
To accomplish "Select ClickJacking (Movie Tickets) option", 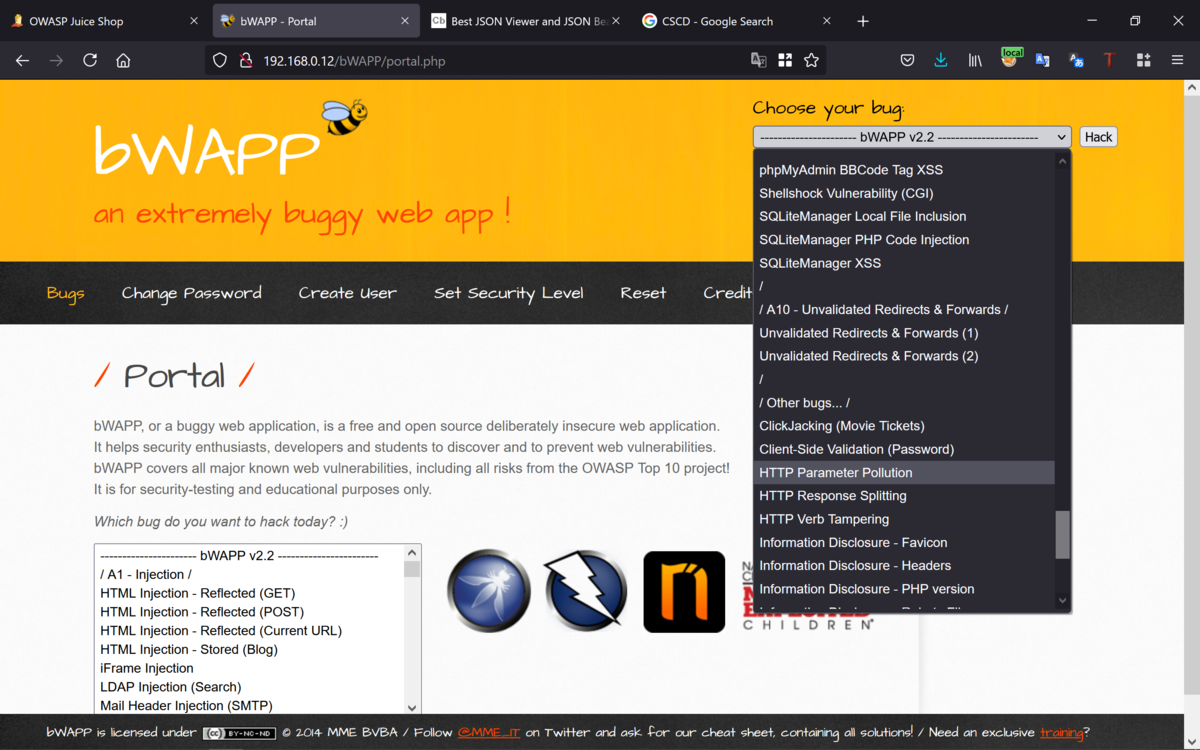I will pyautogui.click(x=904, y=426).
